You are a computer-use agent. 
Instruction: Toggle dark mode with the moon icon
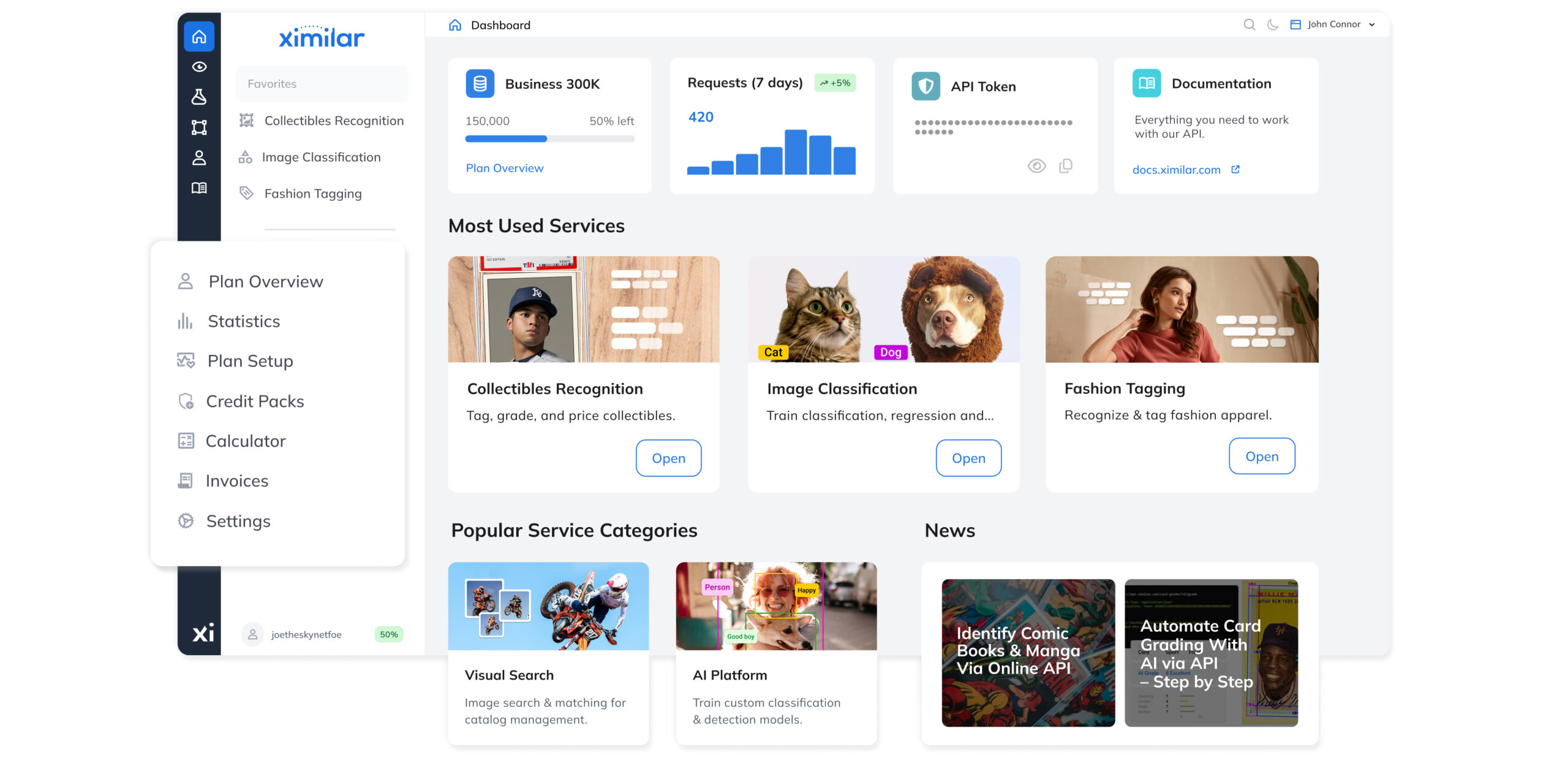point(1273,25)
